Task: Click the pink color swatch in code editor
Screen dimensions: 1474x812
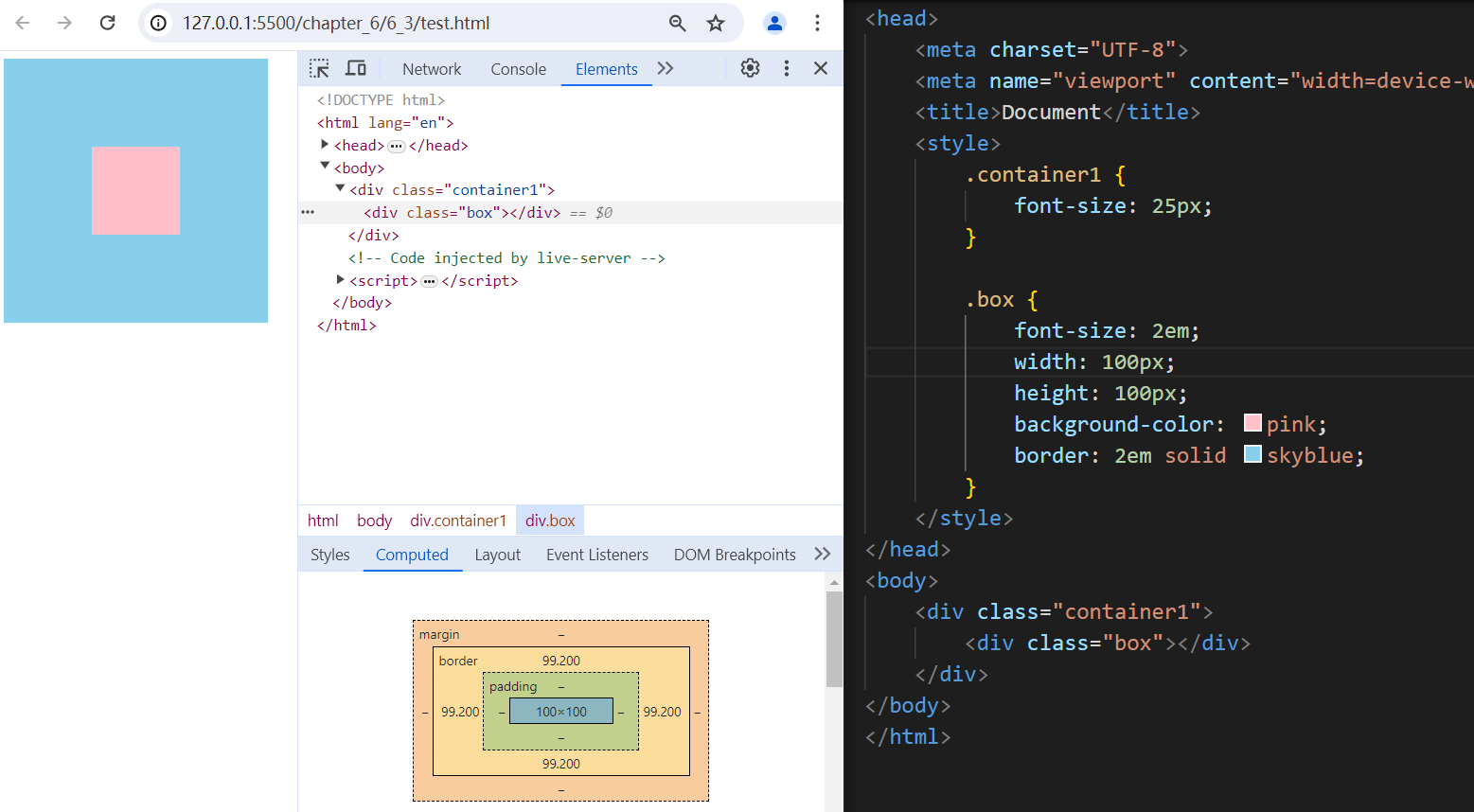Action: [1252, 423]
